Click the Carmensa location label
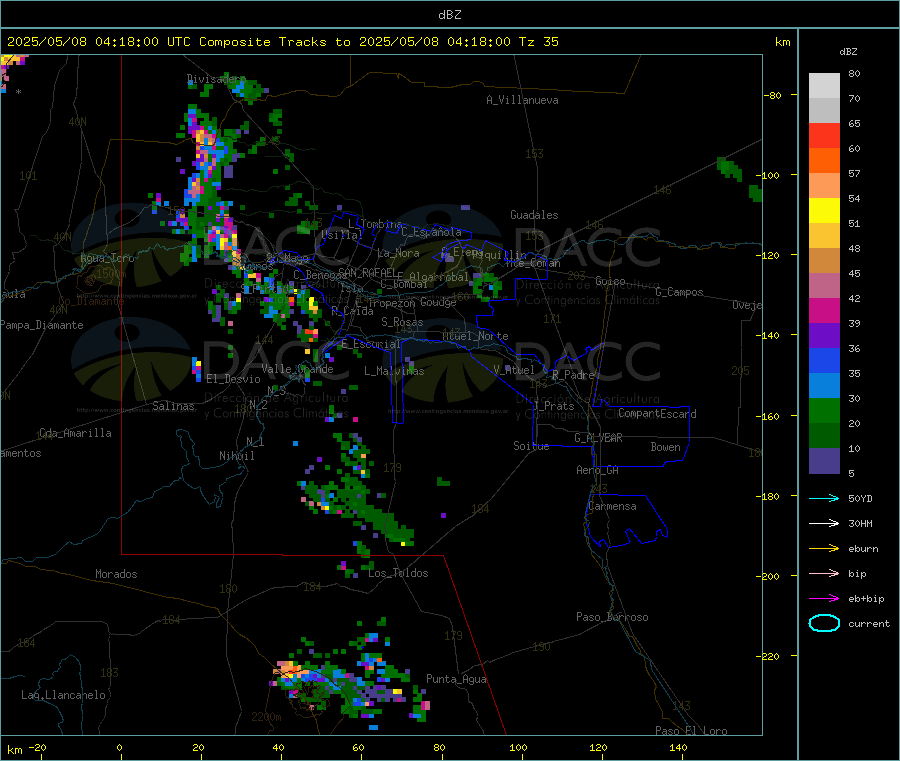Screen dimensions: 900x761 [x=612, y=506]
